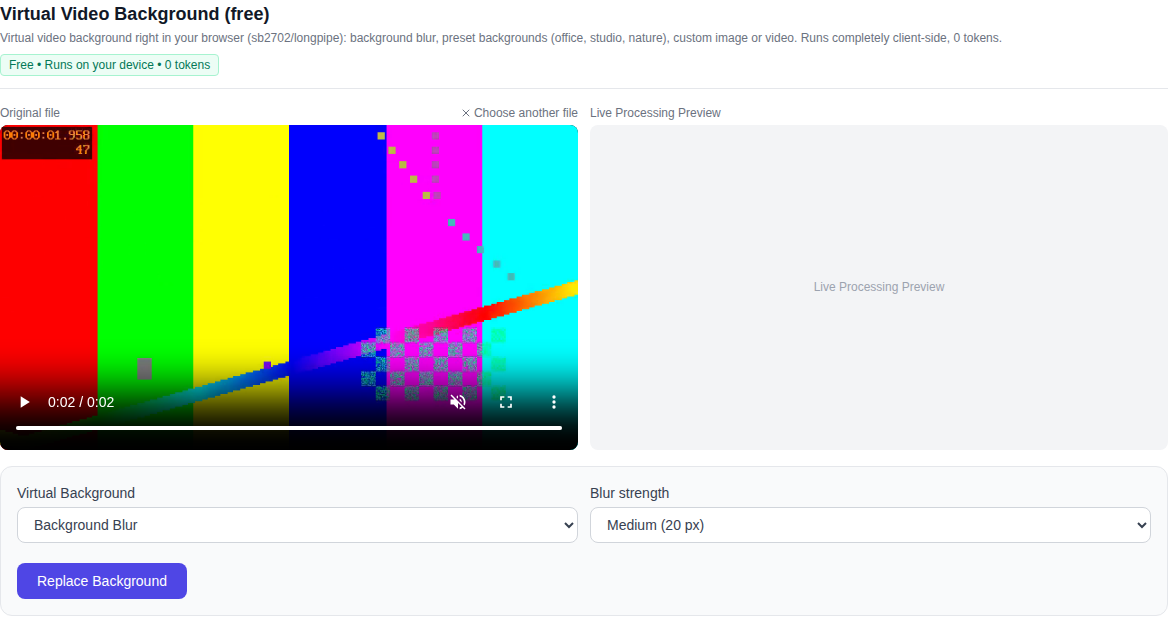Enter fullscreen video mode
This screenshot has height=636, width=1168.
point(506,402)
